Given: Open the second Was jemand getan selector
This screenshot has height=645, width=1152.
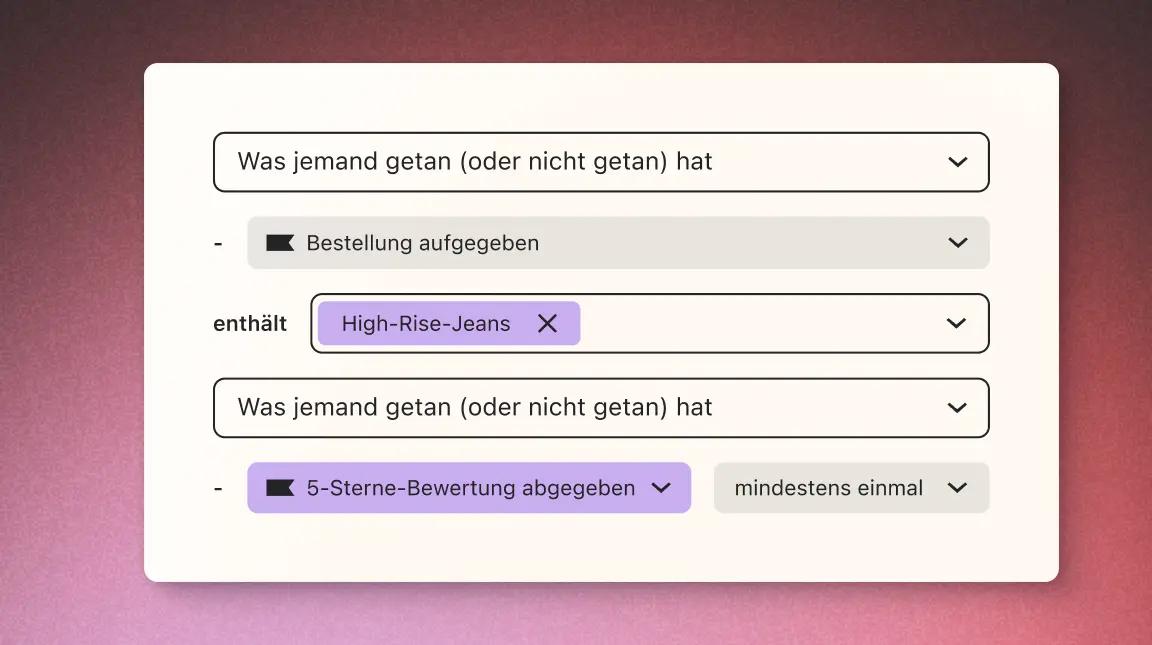Looking at the screenshot, I should pos(600,407).
